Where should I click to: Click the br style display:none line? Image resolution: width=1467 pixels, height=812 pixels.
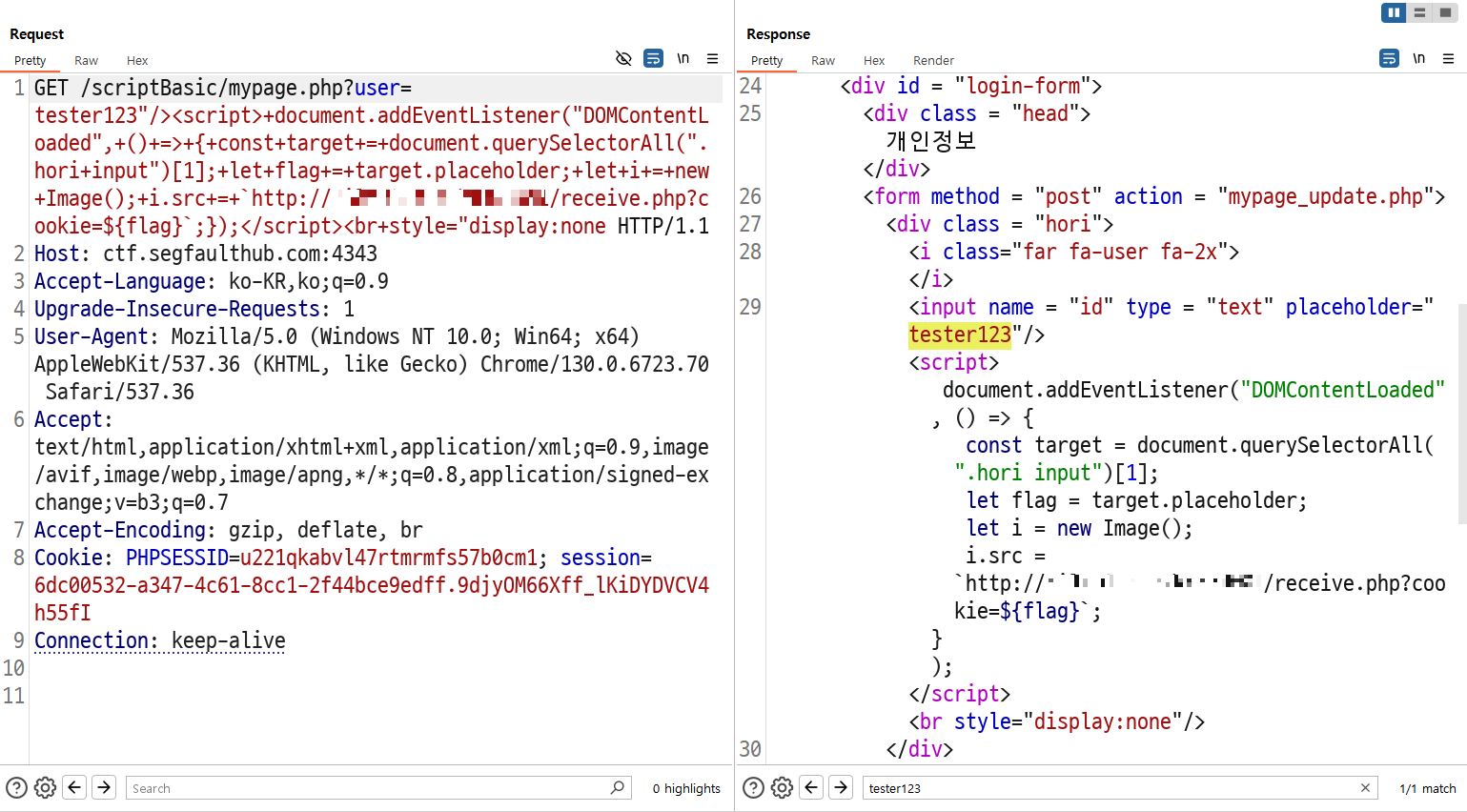[1057, 721]
